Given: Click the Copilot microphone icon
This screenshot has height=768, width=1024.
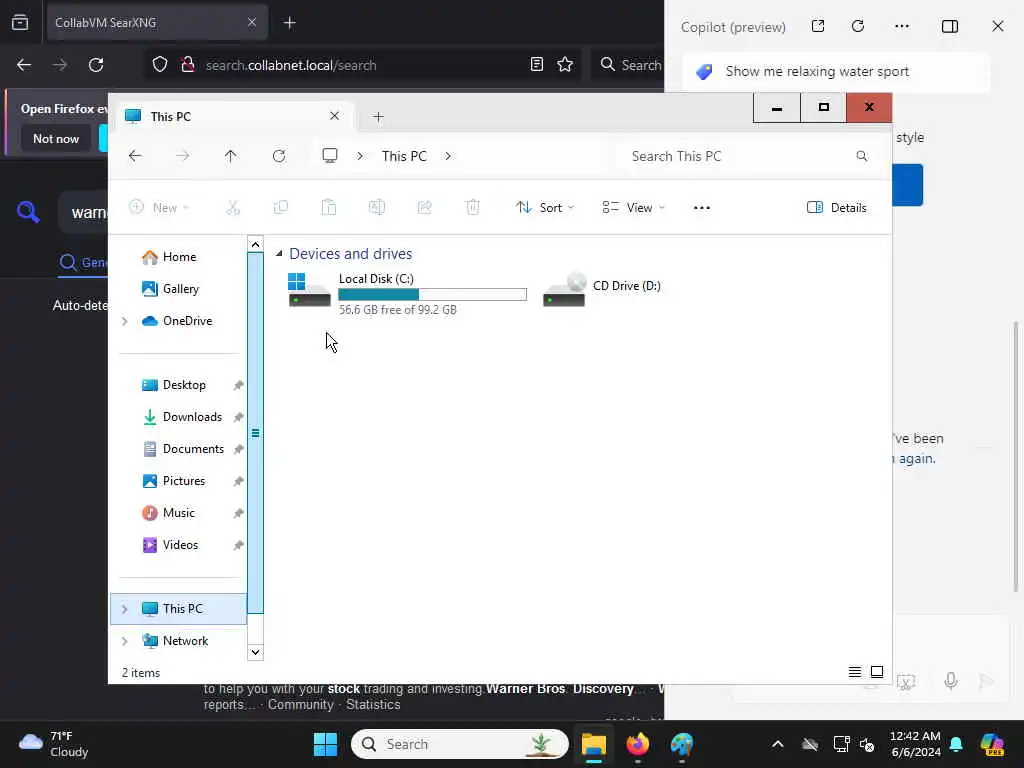Looking at the screenshot, I should click(x=951, y=681).
